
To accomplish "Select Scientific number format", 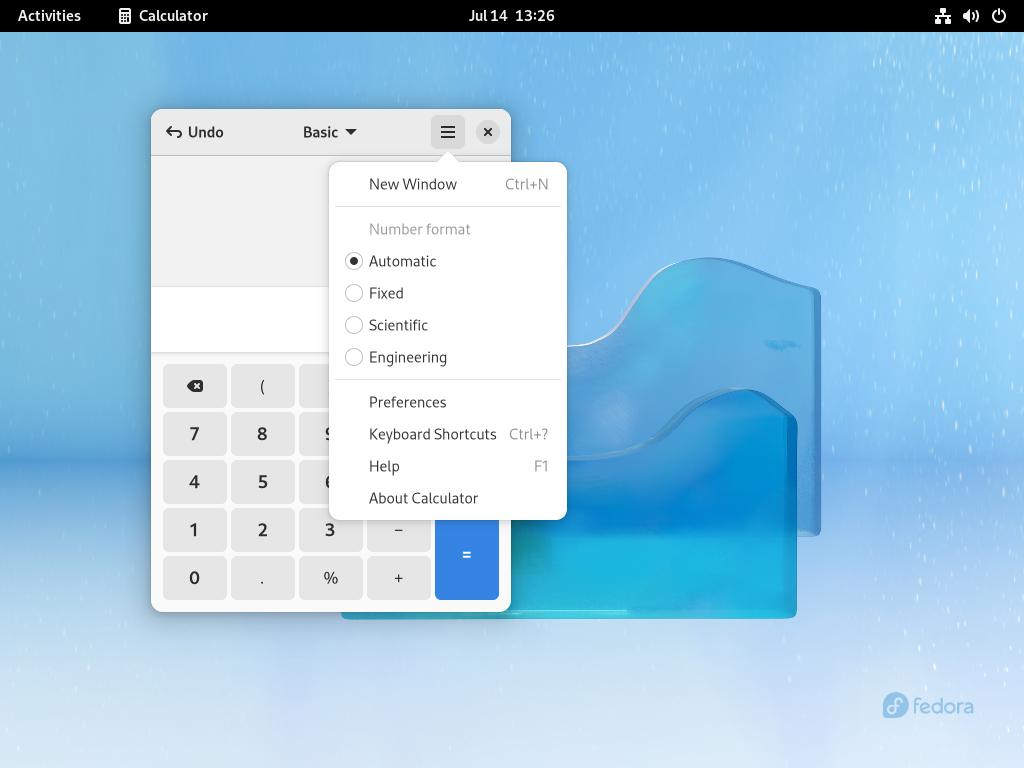I will pyautogui.click(x=448, y=325).
